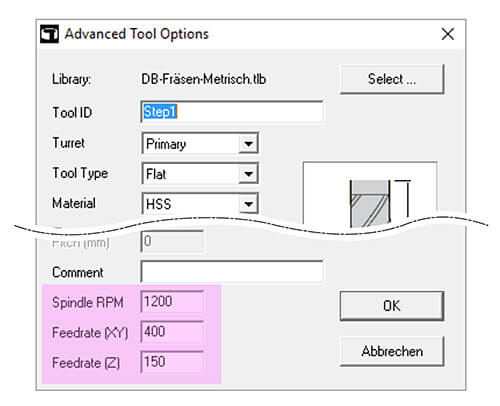Image resolution: width=500 pixels, height=406 pixels.
Task: Click the Feedrate (Z) input showing 150
Action: click(x=172, y=362)
